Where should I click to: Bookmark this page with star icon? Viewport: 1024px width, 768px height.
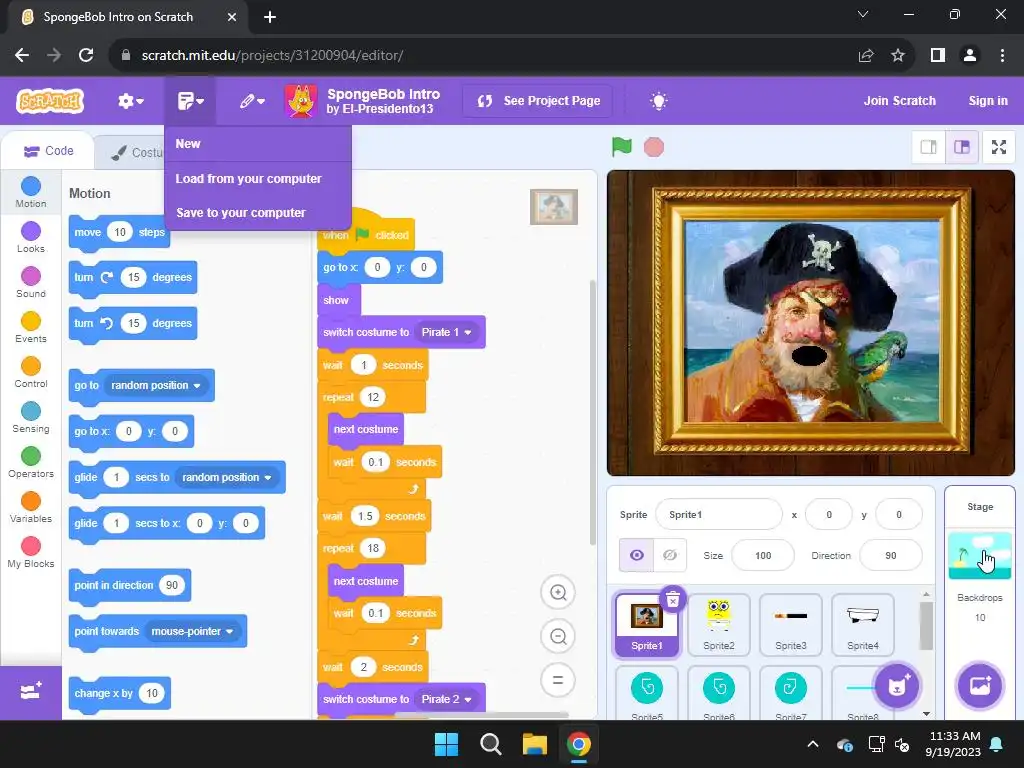pyautogui.click(x=898, y=56)
